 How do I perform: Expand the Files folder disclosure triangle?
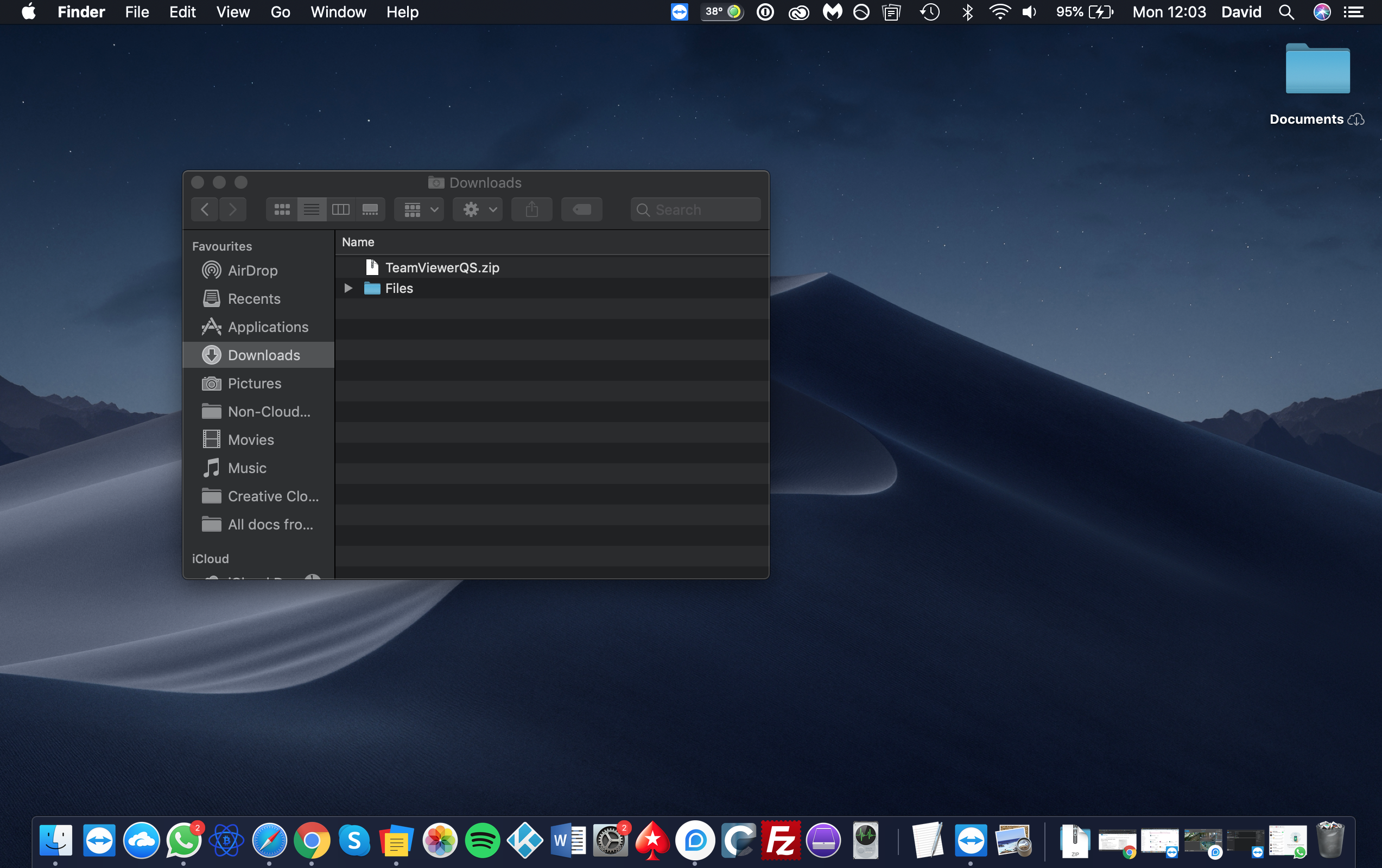348,288
